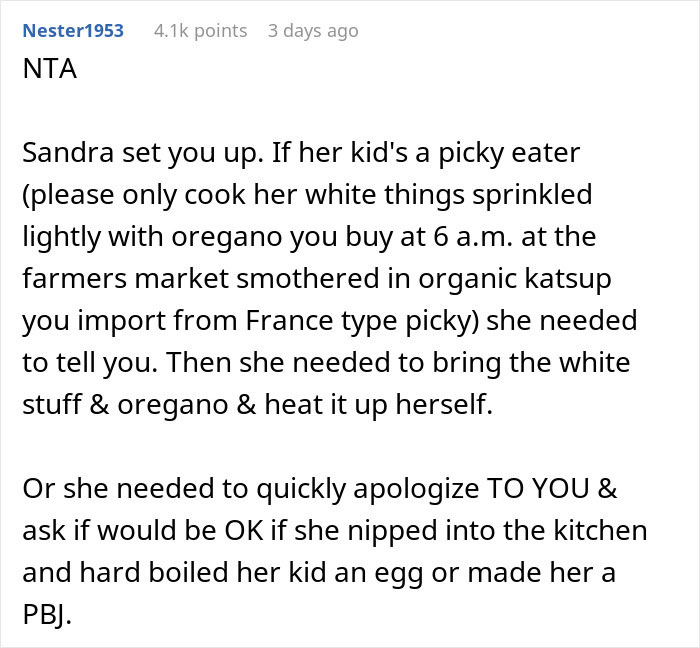
Task: Click the word "kitchen" in the last paragraph
Action: pos(600,530)
